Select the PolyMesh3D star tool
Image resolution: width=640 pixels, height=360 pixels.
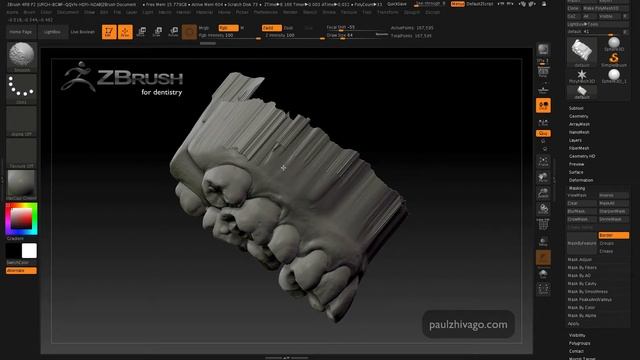click(x=582, y=76)
